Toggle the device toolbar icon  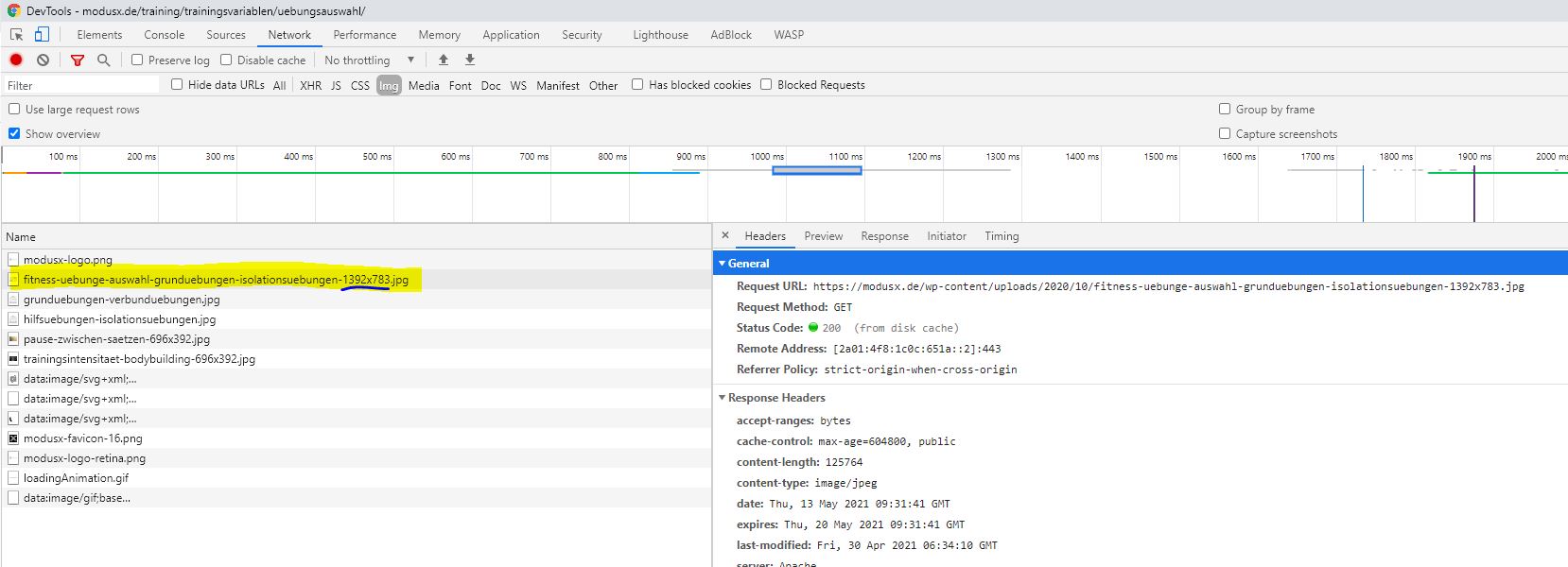pos(42,35)
